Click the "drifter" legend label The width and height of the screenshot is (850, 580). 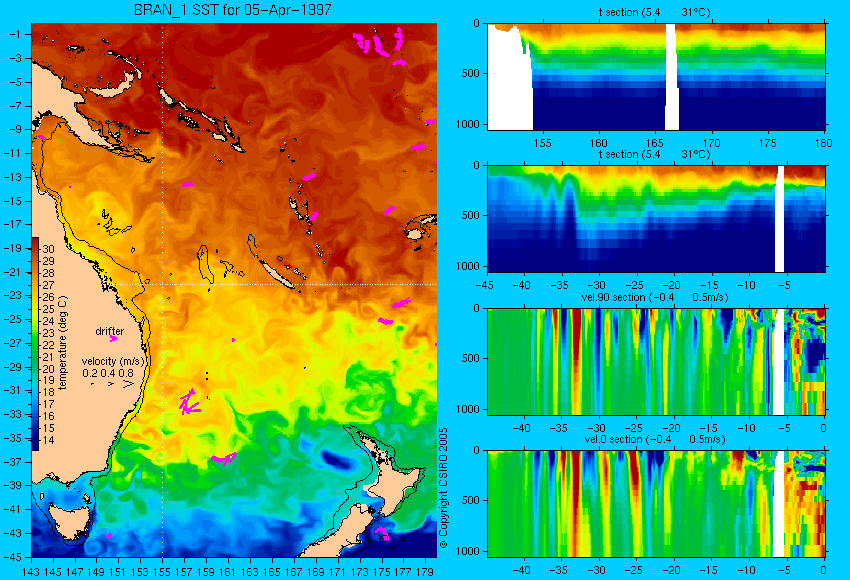click(x=110, y=331)
